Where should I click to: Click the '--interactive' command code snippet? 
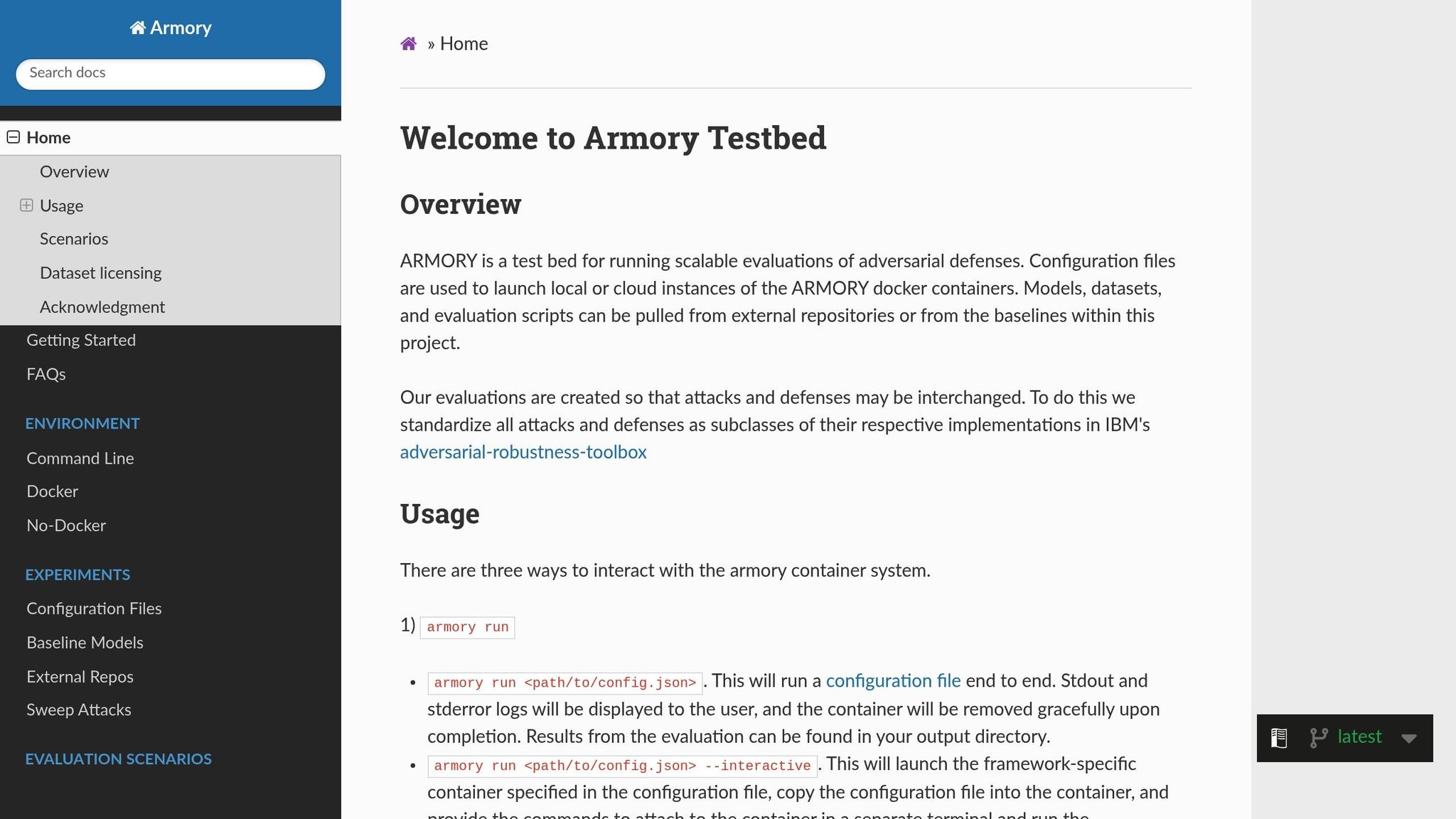pos(622,766)
